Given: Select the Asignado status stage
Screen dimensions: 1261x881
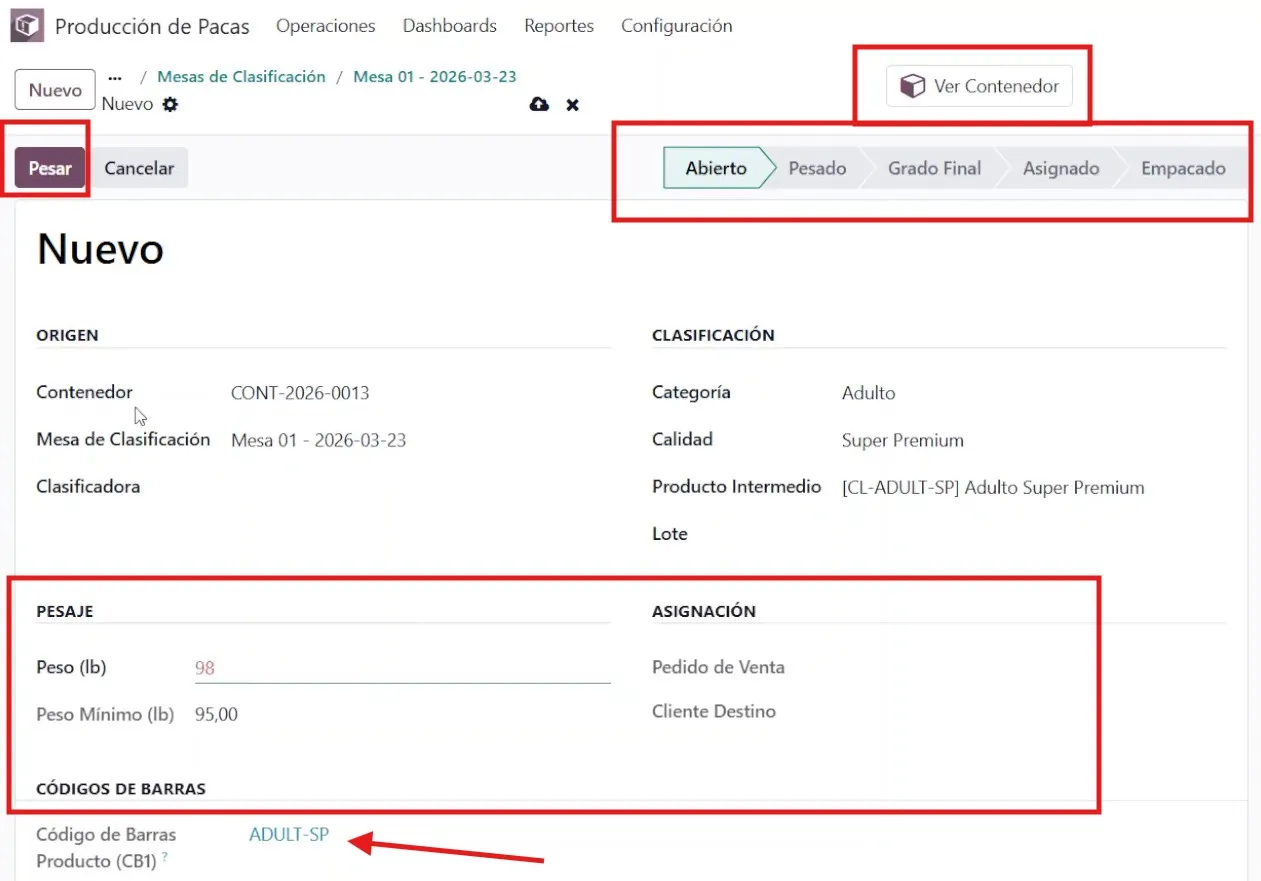Looking at the screenshot, I should pyautogui.click(x=1061, y=168).
